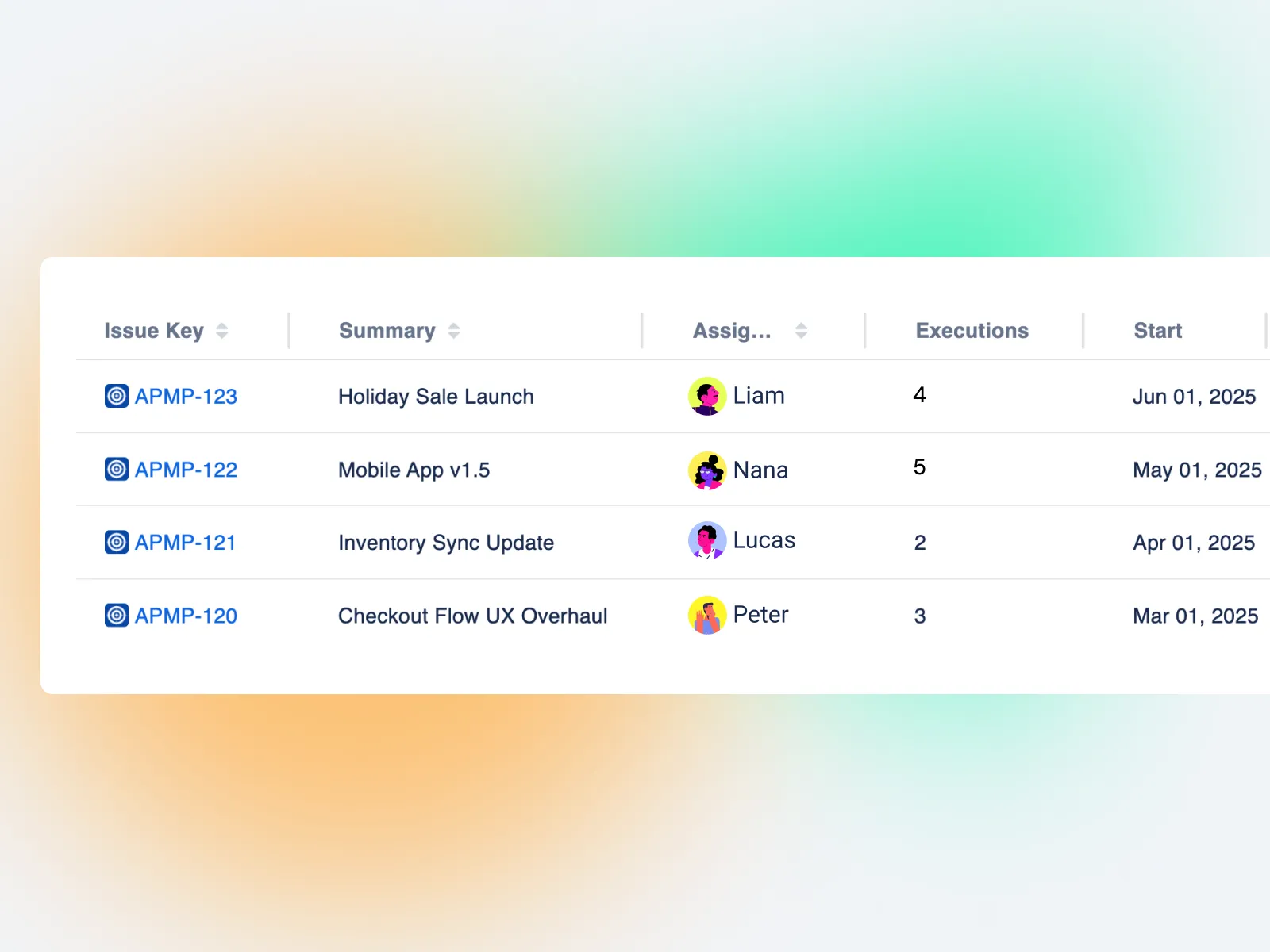This screenshot has height=952, width=1270.
Task: Open issue link APMP-122
Action: point(186,470)
